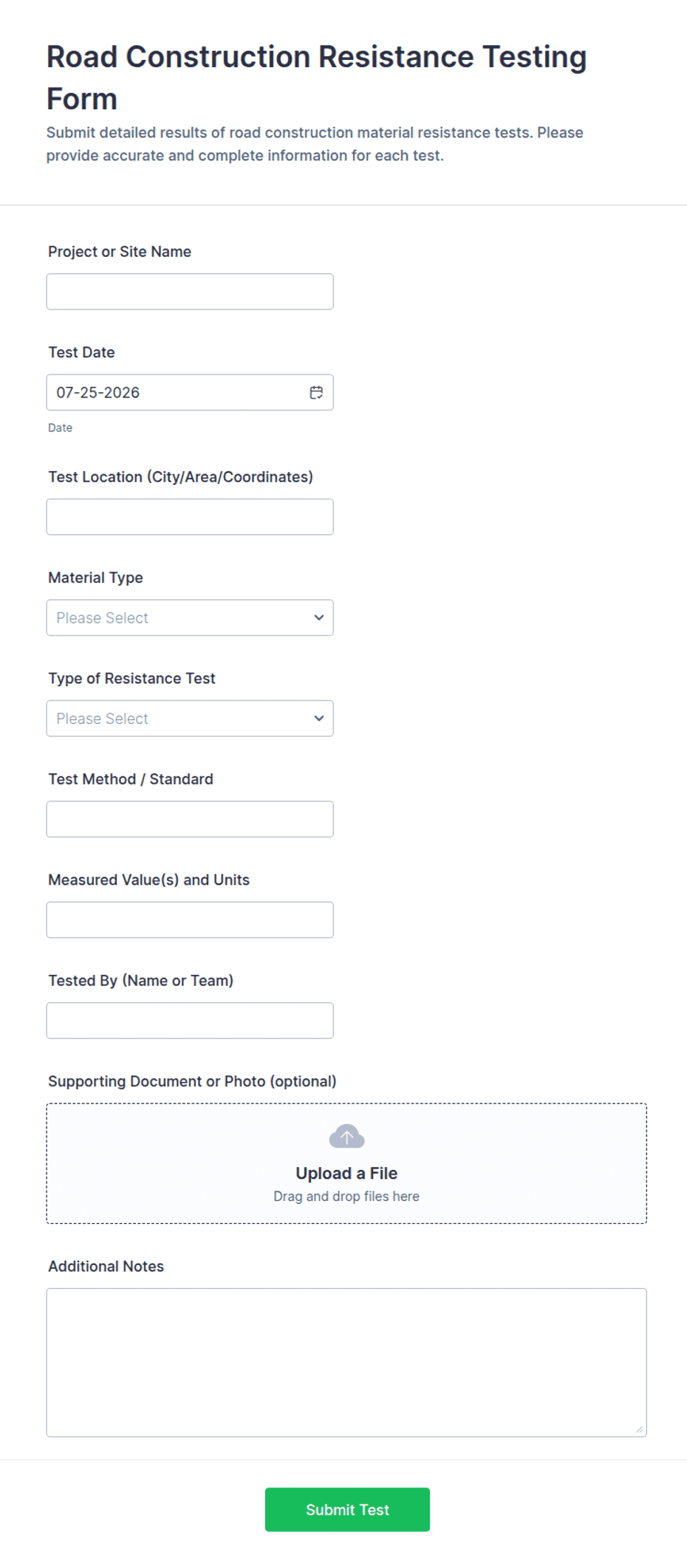Open the calendar date picker icon

[316, 392]
